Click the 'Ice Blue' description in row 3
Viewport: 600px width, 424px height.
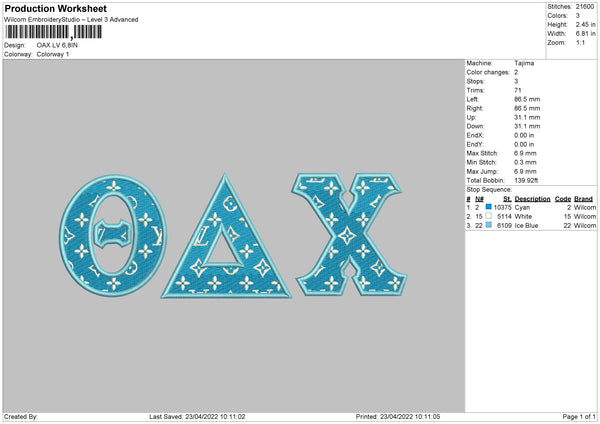coord(527,226)
